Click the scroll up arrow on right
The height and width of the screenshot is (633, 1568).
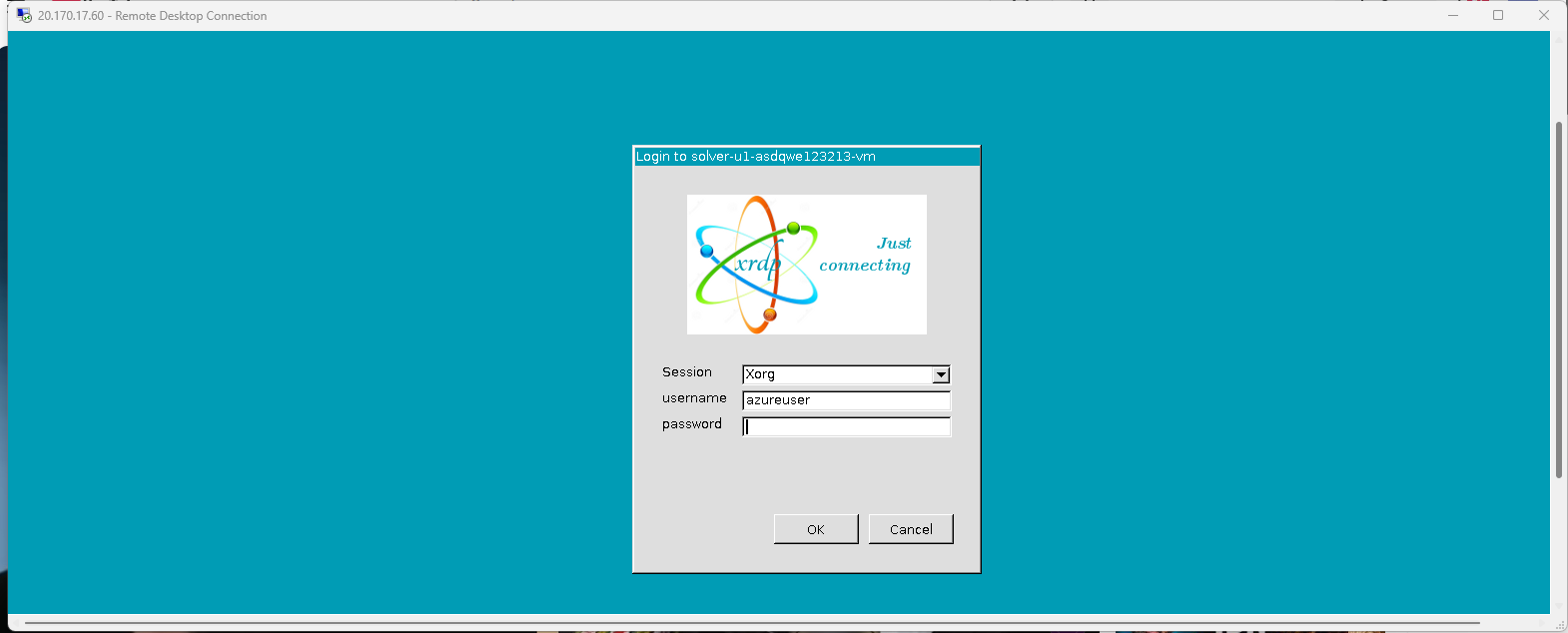point(1559,40)
